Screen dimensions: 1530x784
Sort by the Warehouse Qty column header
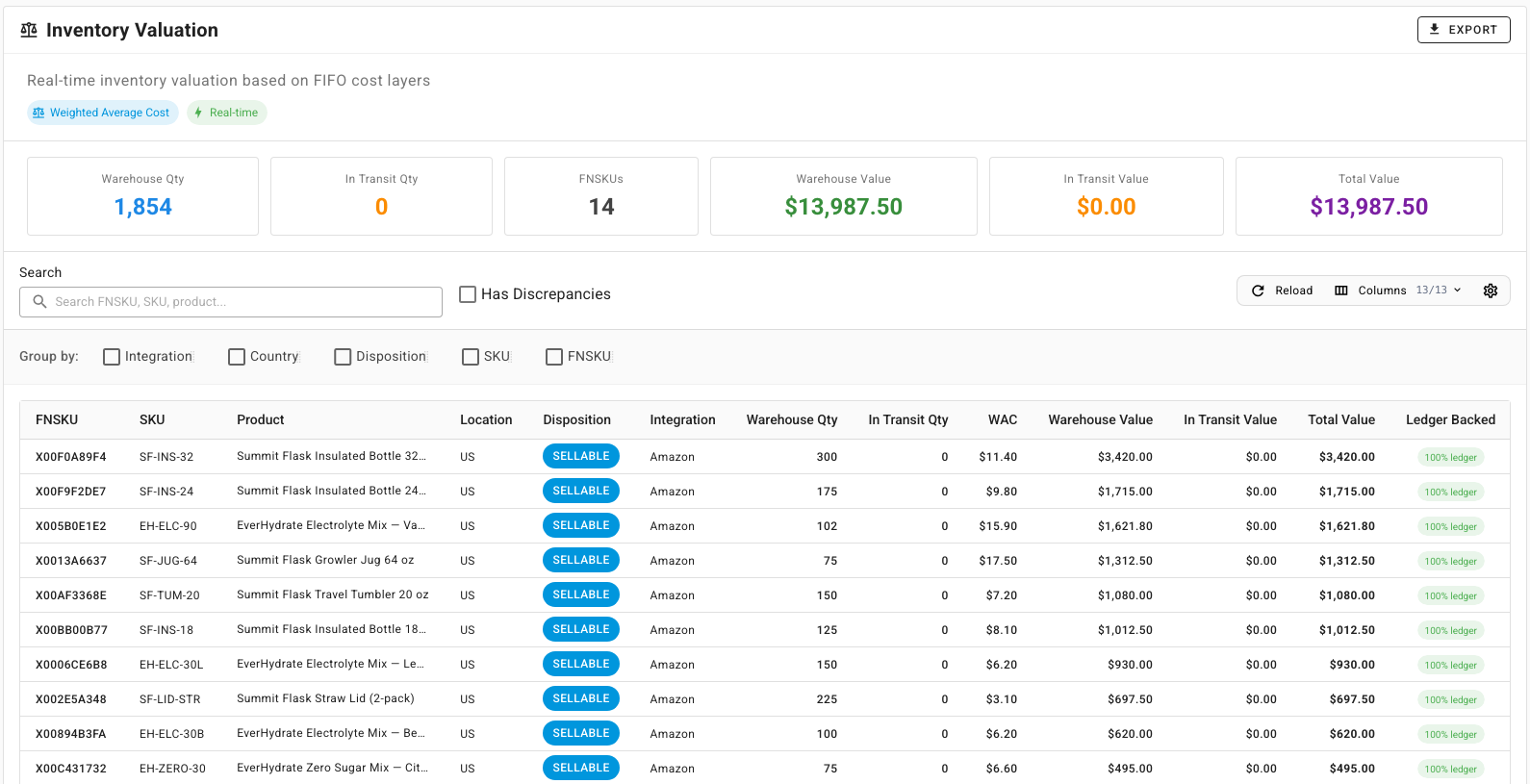click(x=792, y=419)
